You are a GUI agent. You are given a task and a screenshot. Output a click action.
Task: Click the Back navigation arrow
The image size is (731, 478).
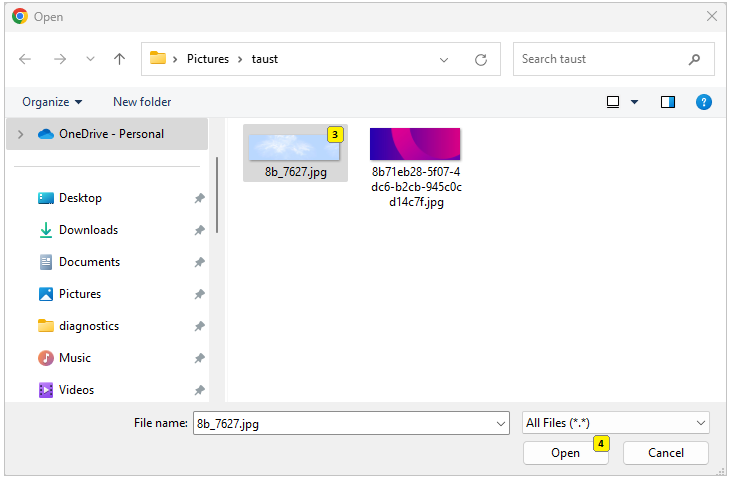click(x=25, y=59)
